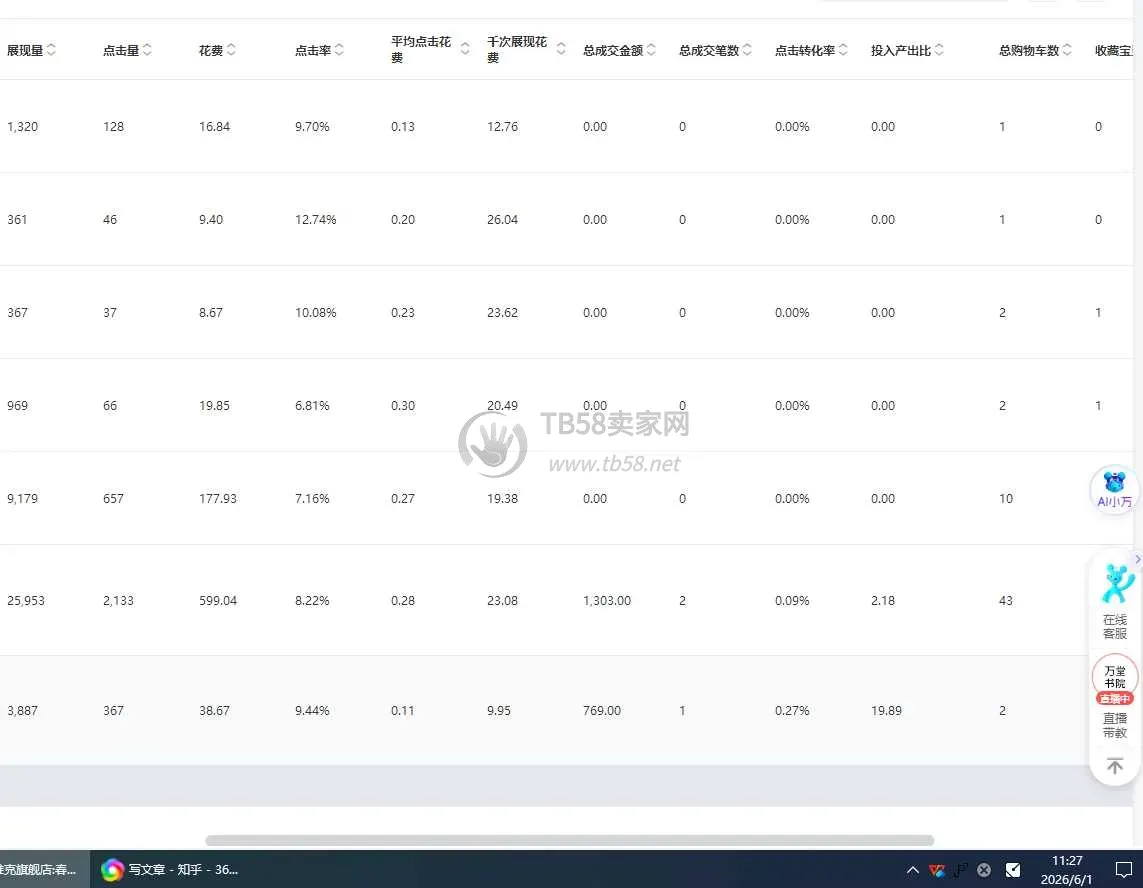Sort by 总购物车数 column sort icon

click(1067, 50)
